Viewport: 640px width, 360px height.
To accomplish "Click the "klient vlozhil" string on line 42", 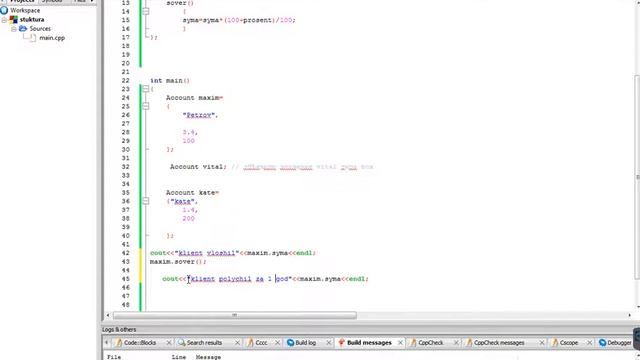I will click(x=207, y=253).
